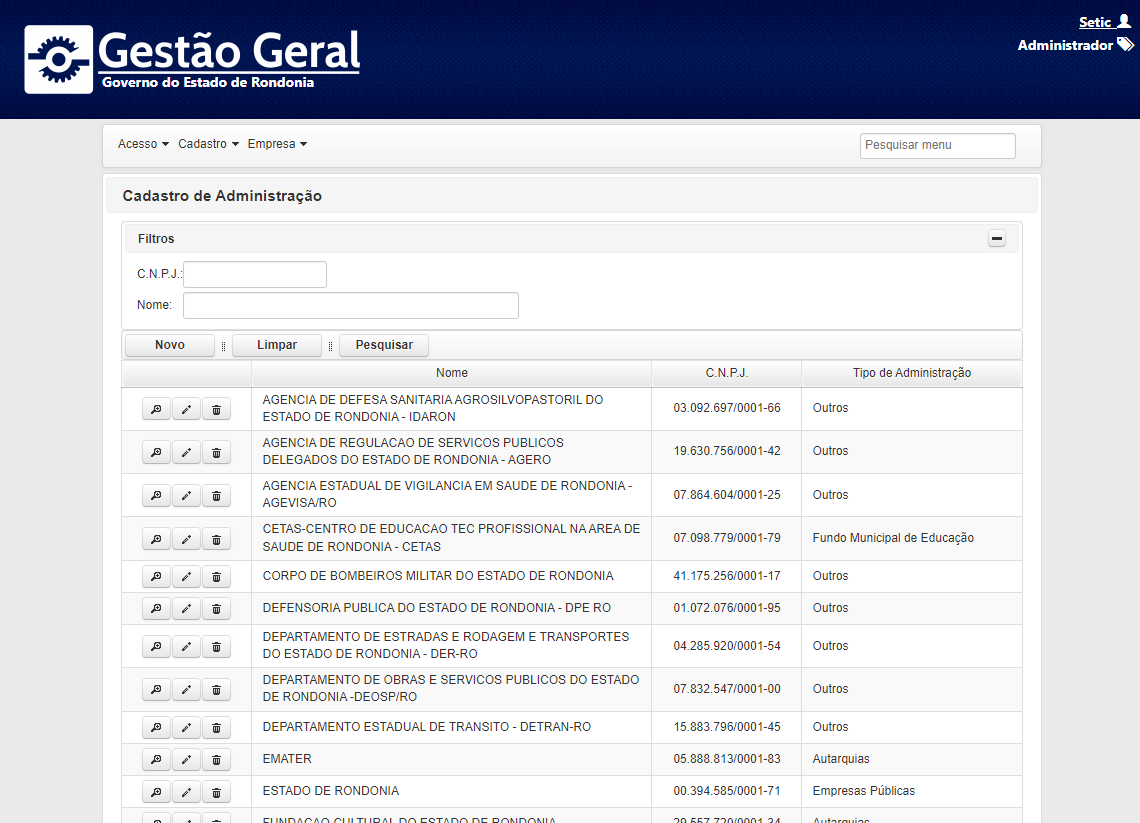Viewport: 1140px width, 823px height.
Task: Sort by Tipo de Administração header
Action: 912,373
